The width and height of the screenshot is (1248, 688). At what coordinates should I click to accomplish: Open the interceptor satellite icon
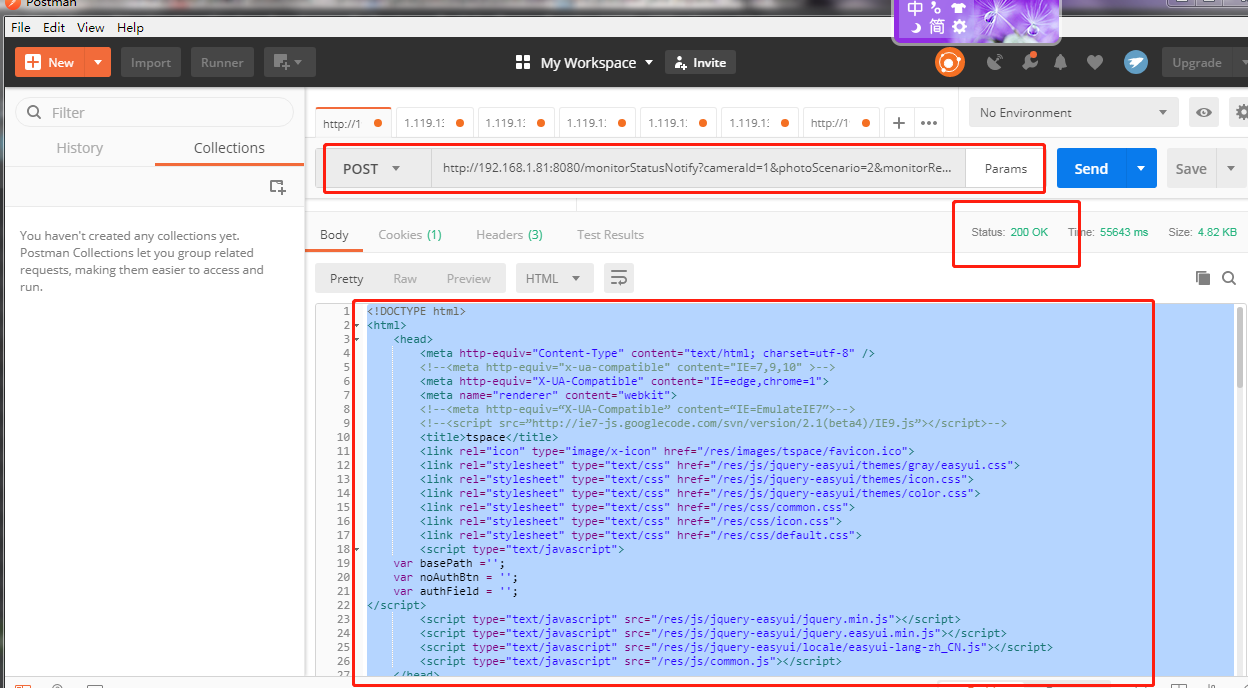point(994,62)
